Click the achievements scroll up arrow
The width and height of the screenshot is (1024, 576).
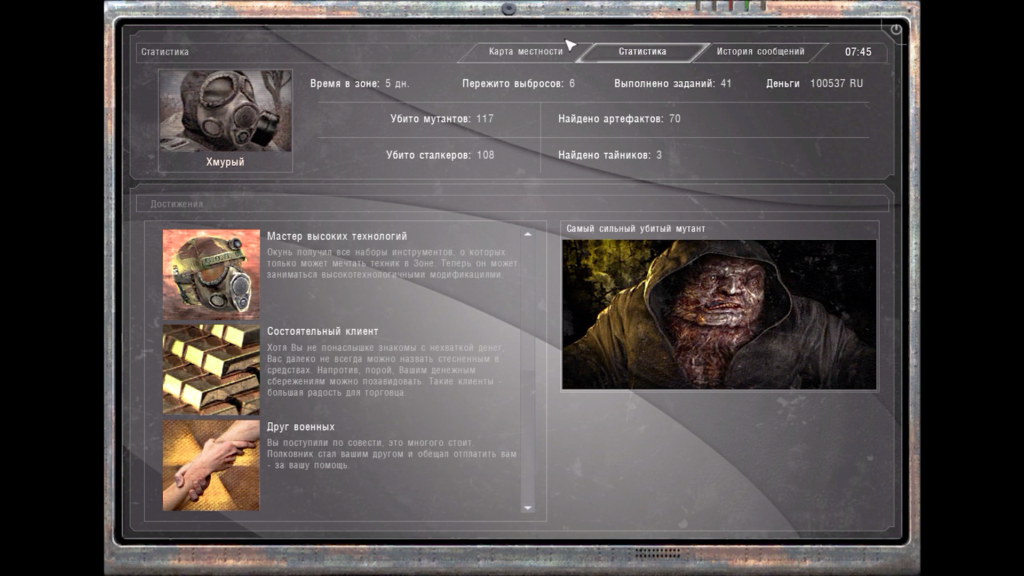coord(528,234)
